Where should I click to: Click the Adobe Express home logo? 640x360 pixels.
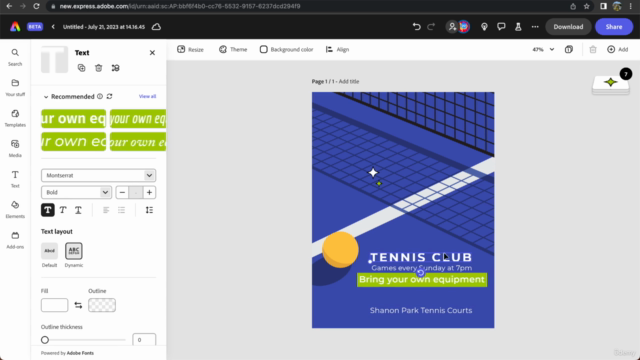point(15,27)
